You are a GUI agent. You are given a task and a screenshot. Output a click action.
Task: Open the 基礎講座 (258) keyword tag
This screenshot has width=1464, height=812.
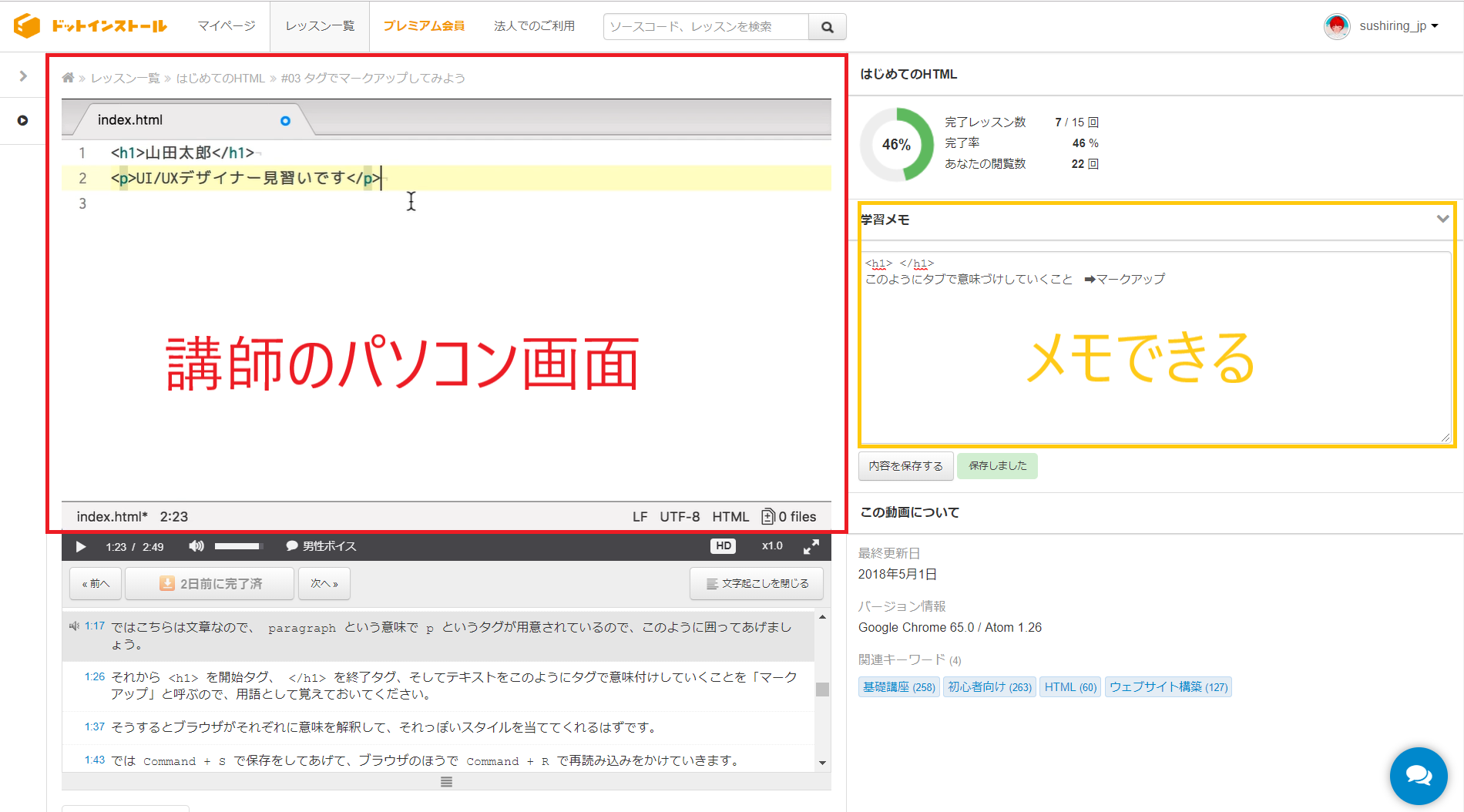tap(899, 687)
